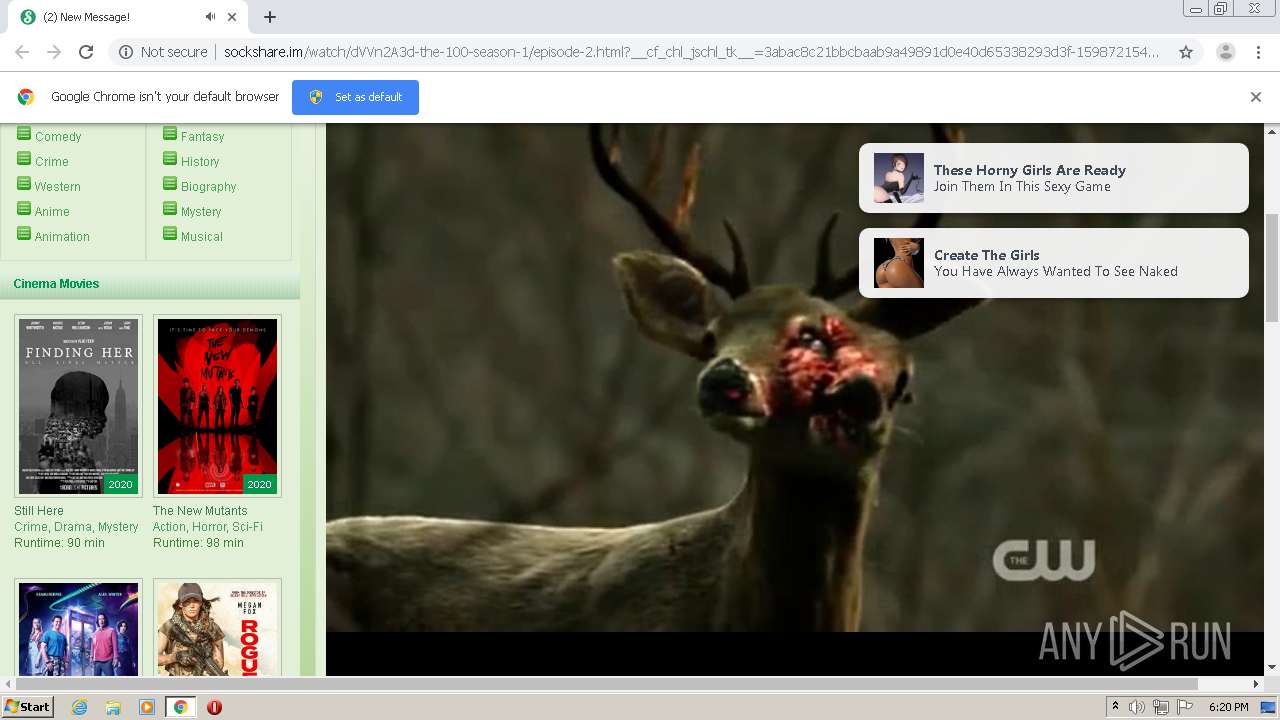Click the address bar URL
The image size is (1280, 720).
tap(690, 52)
